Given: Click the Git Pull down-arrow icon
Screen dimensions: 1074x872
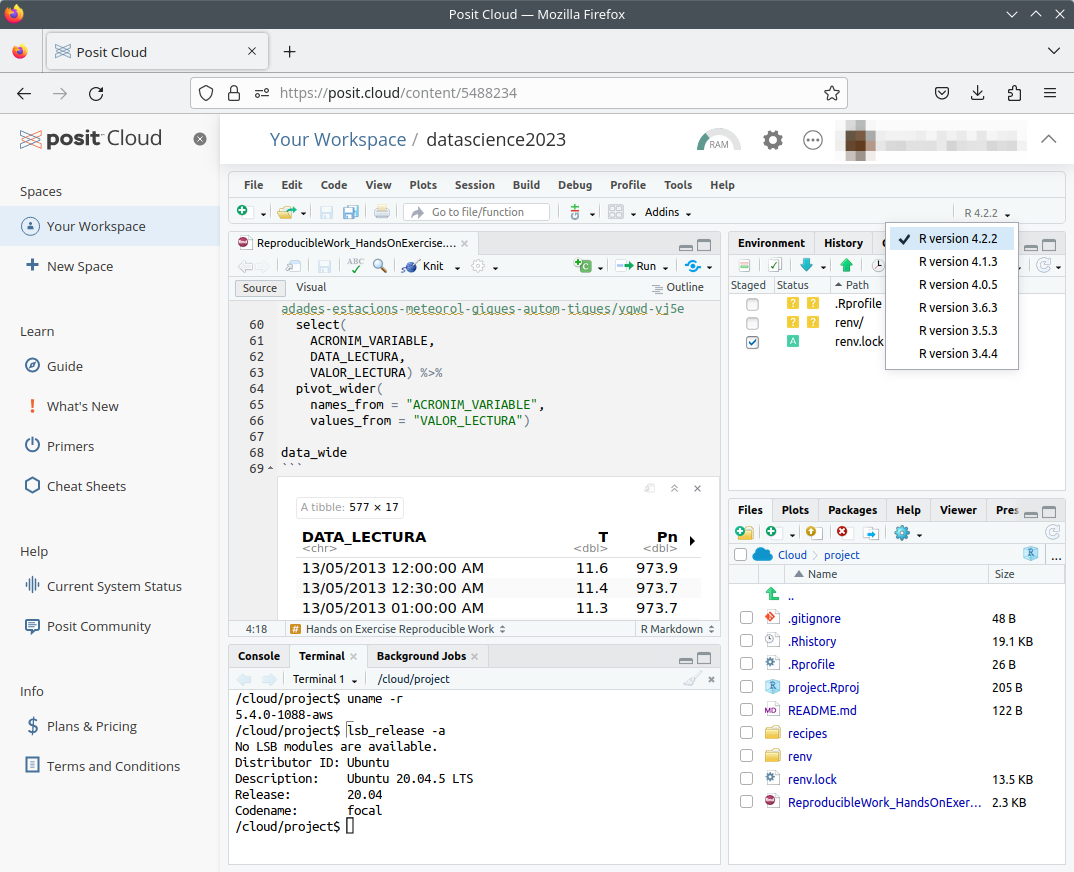Looking at the screenshot, I should click(x=806, y=265).
